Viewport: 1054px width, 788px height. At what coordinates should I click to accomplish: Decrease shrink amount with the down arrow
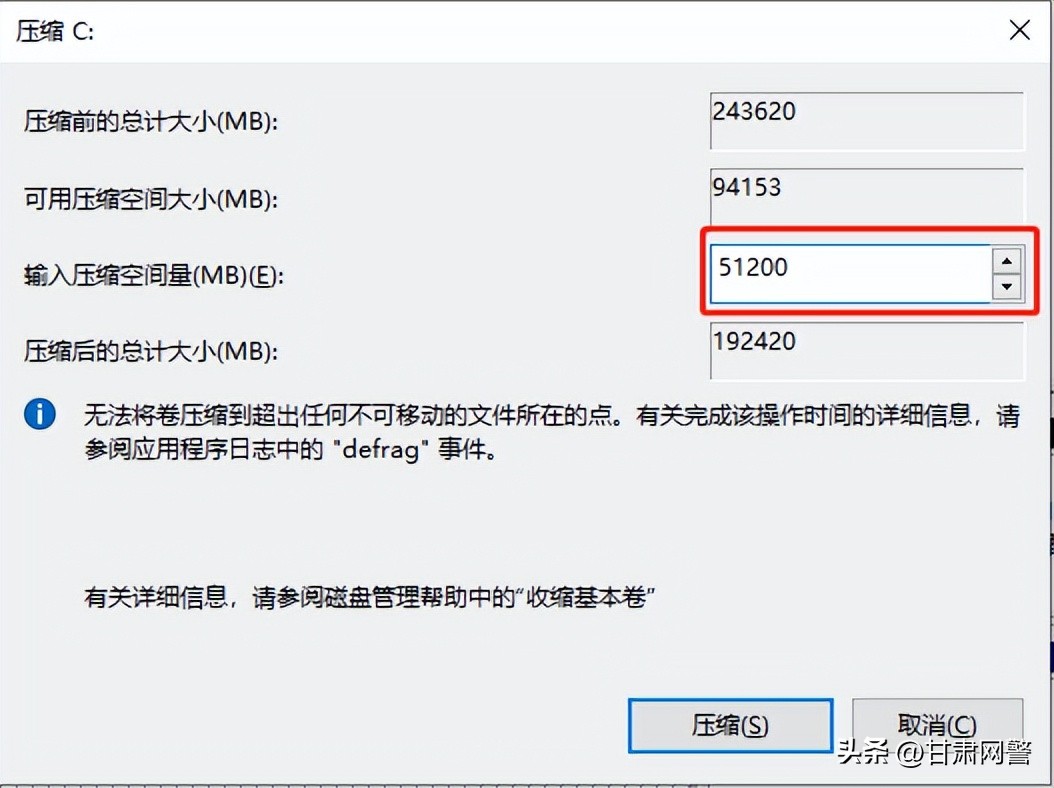(1006, 286)
